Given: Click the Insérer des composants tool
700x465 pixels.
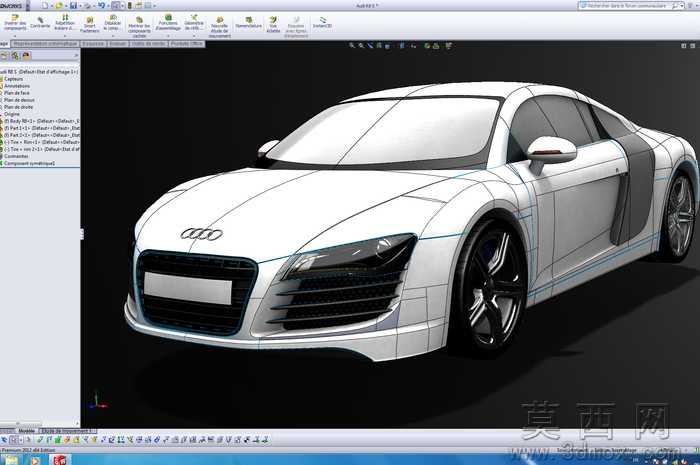Looking at the screenshot, I should [x=15, y=23].
